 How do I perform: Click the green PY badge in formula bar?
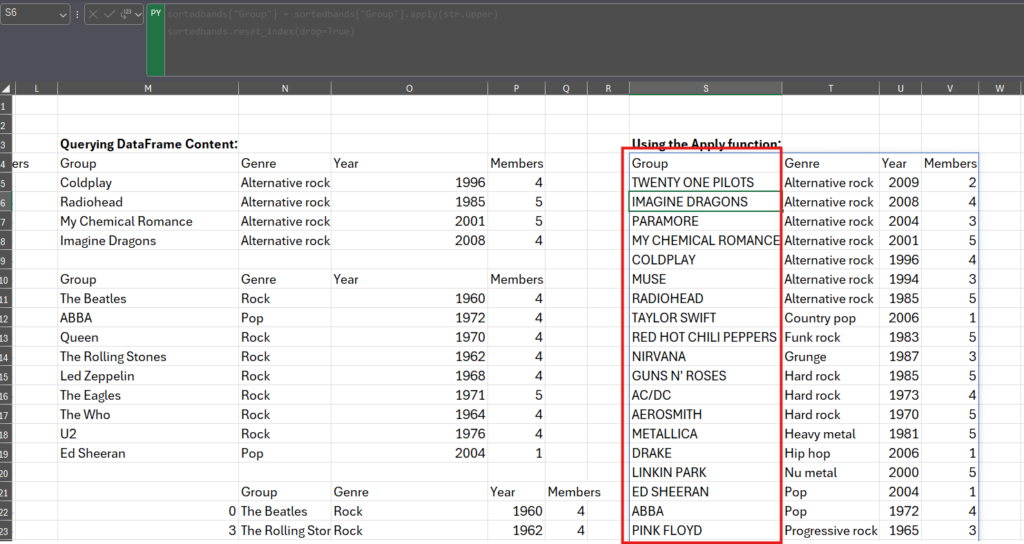tap(155, 40)
